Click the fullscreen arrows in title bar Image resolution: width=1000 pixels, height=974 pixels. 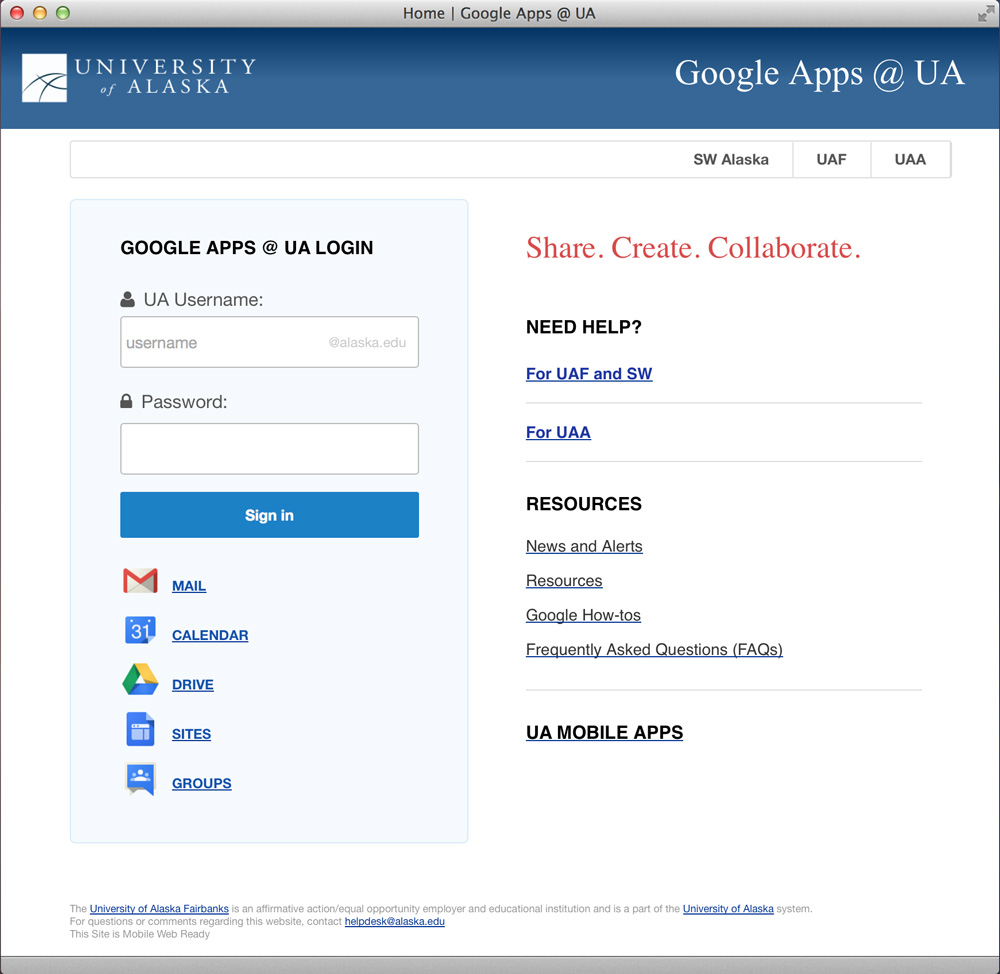click(986, 13)
